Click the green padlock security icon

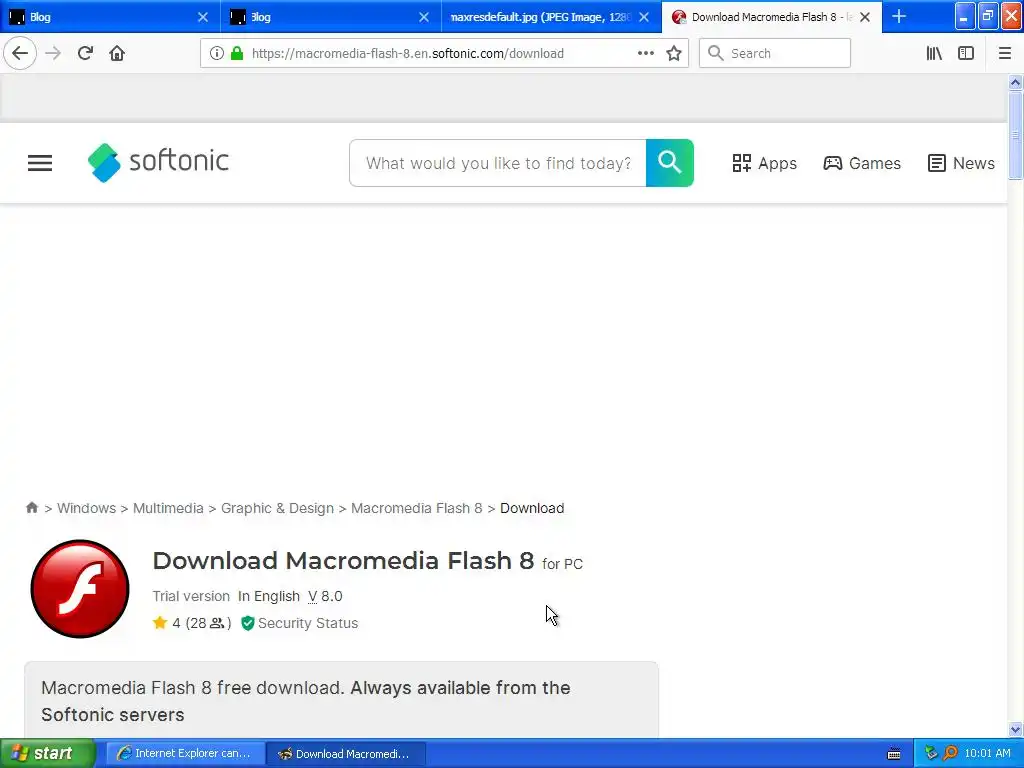(x=237, y=54)
